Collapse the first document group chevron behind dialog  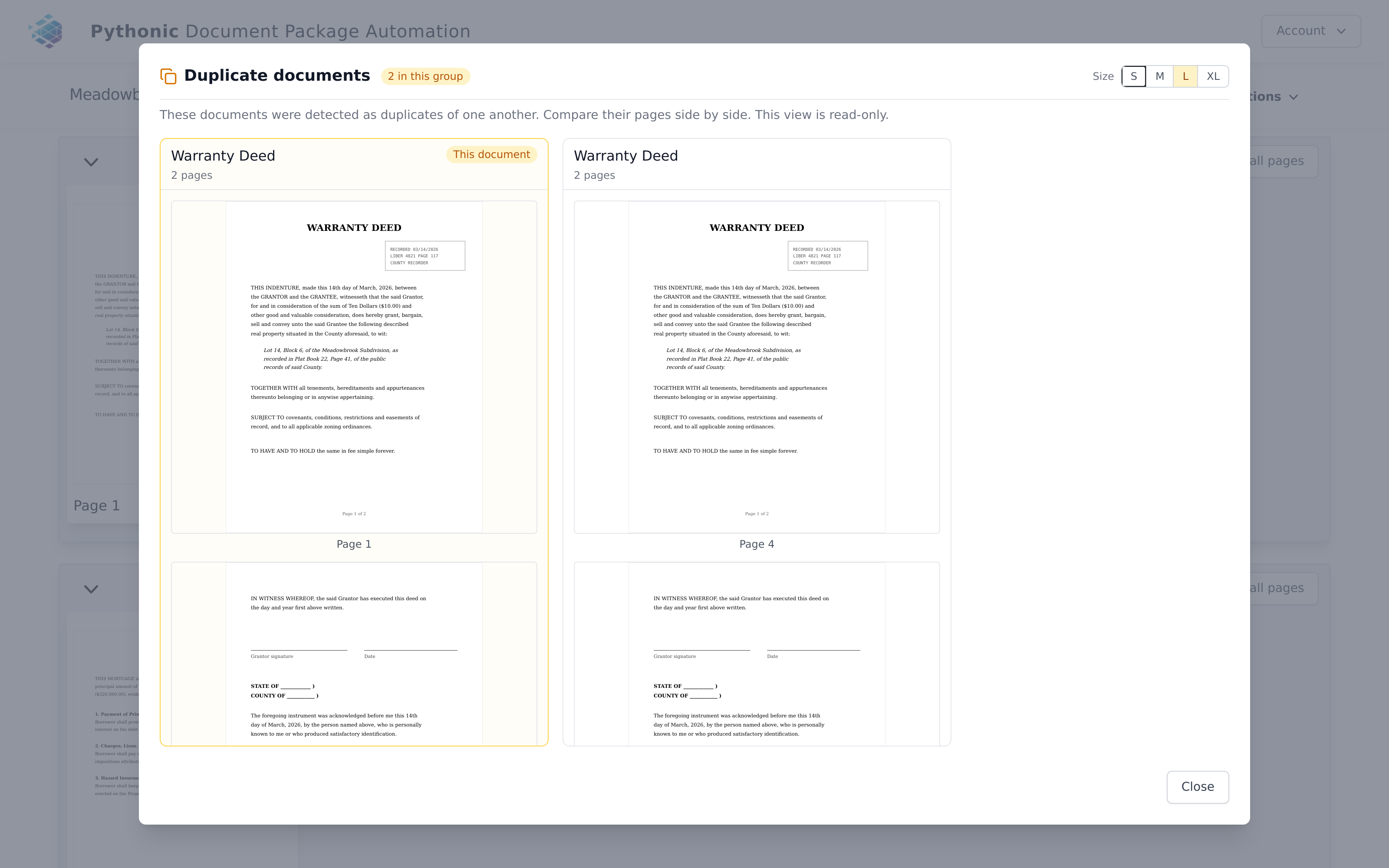click(x=91, y=162)
